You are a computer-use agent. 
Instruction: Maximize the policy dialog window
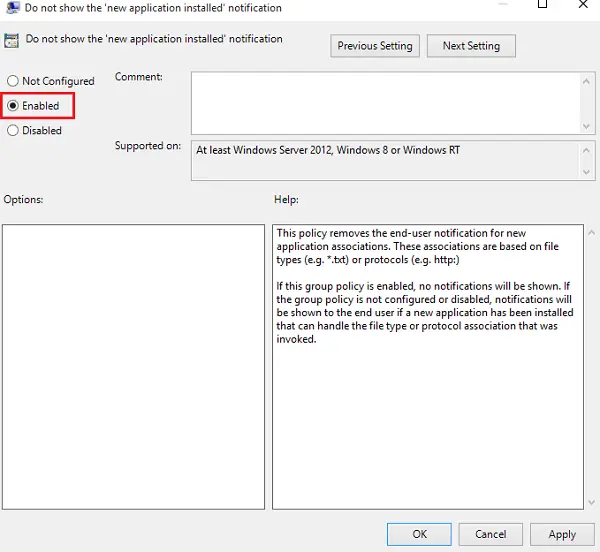pos(542,5)
